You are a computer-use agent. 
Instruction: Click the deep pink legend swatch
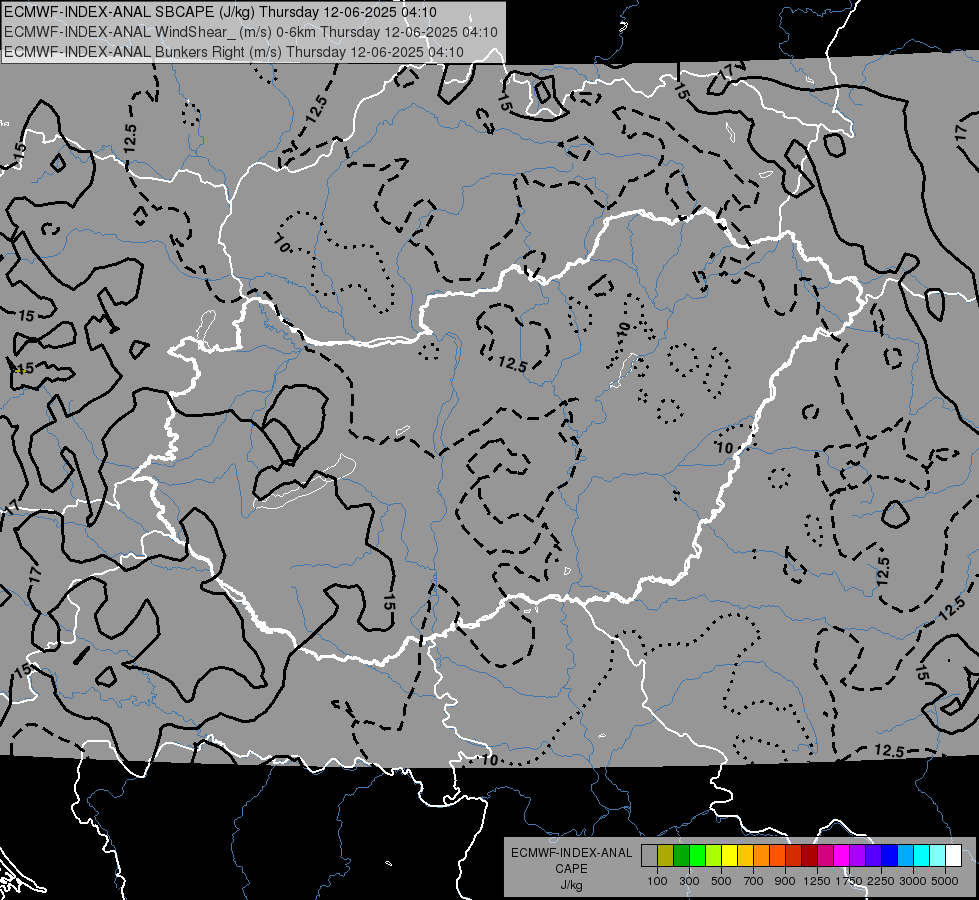pyautogui.click(x=825, y=856)
